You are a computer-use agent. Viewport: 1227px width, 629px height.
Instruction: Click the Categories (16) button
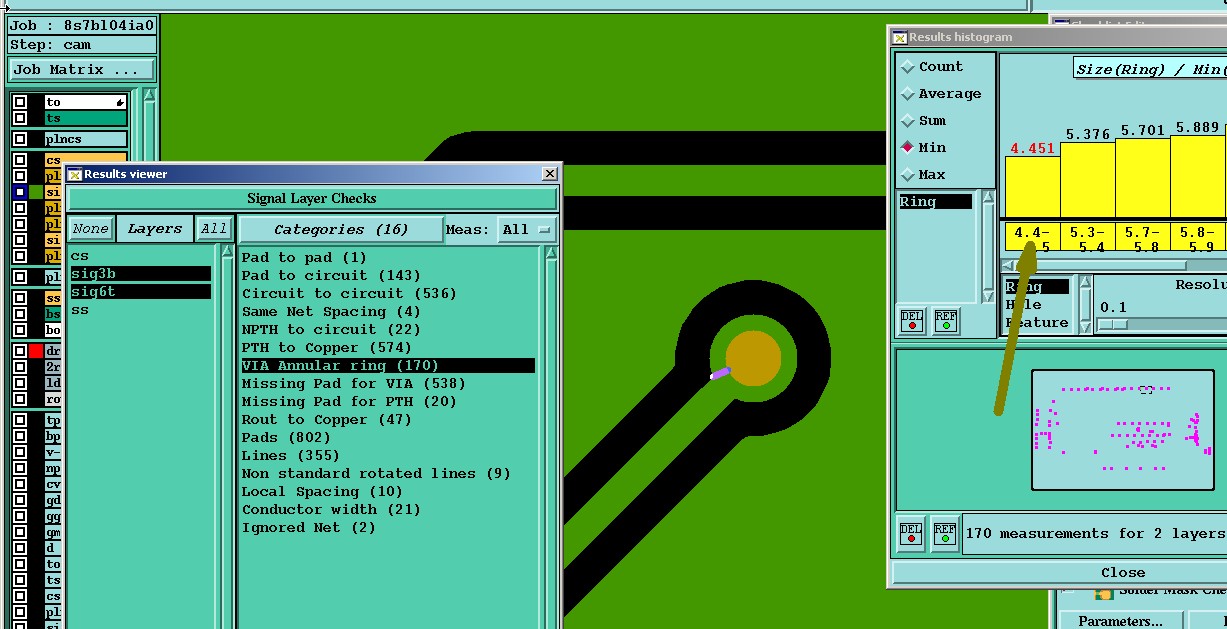tap(341, 230)
